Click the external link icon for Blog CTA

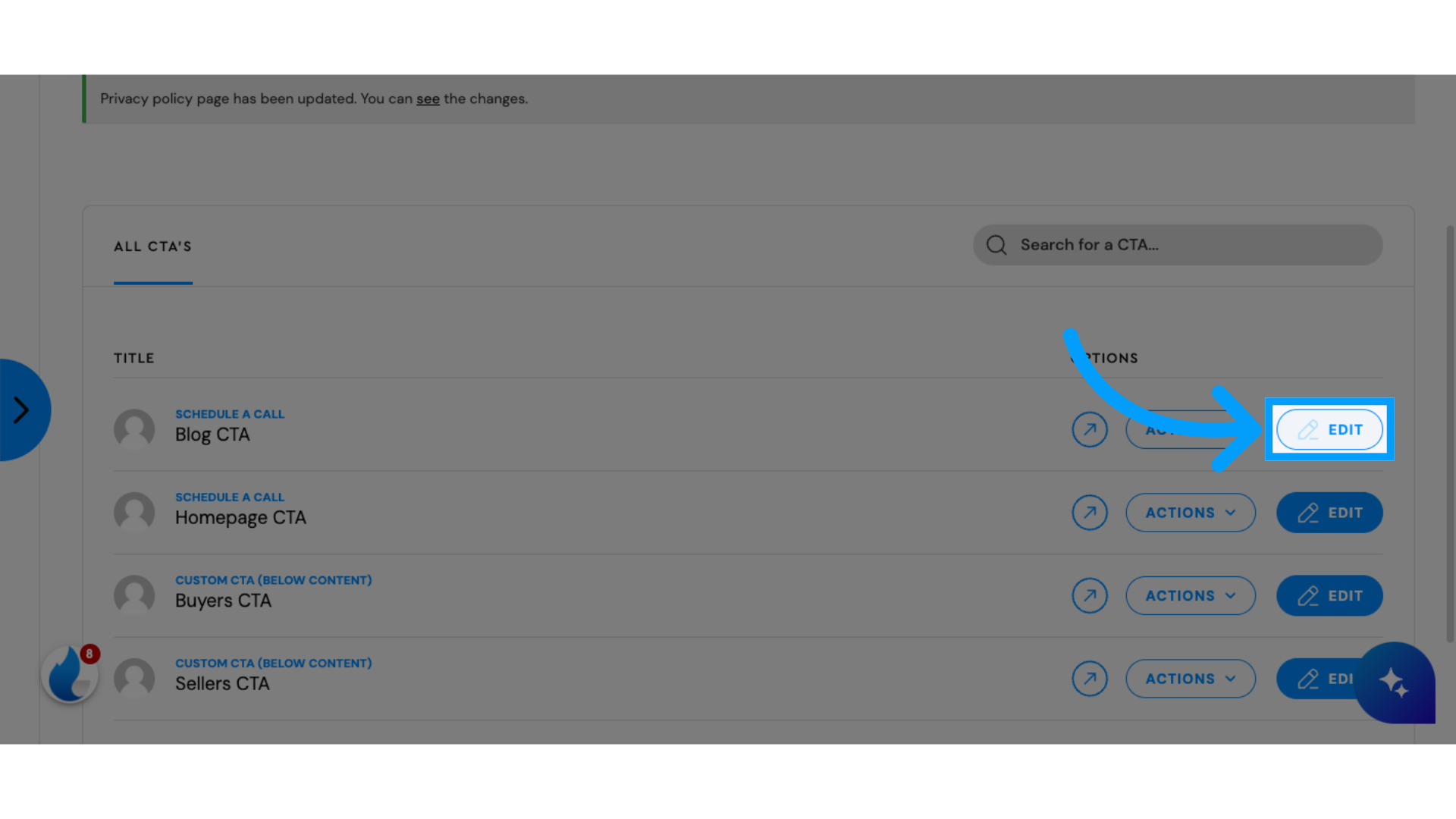coord(1089,429)
